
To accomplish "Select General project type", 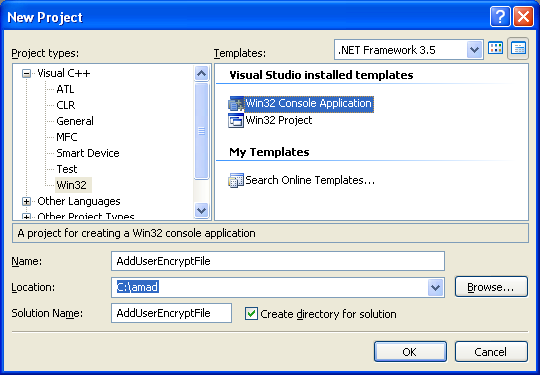I will coord(75,121).
